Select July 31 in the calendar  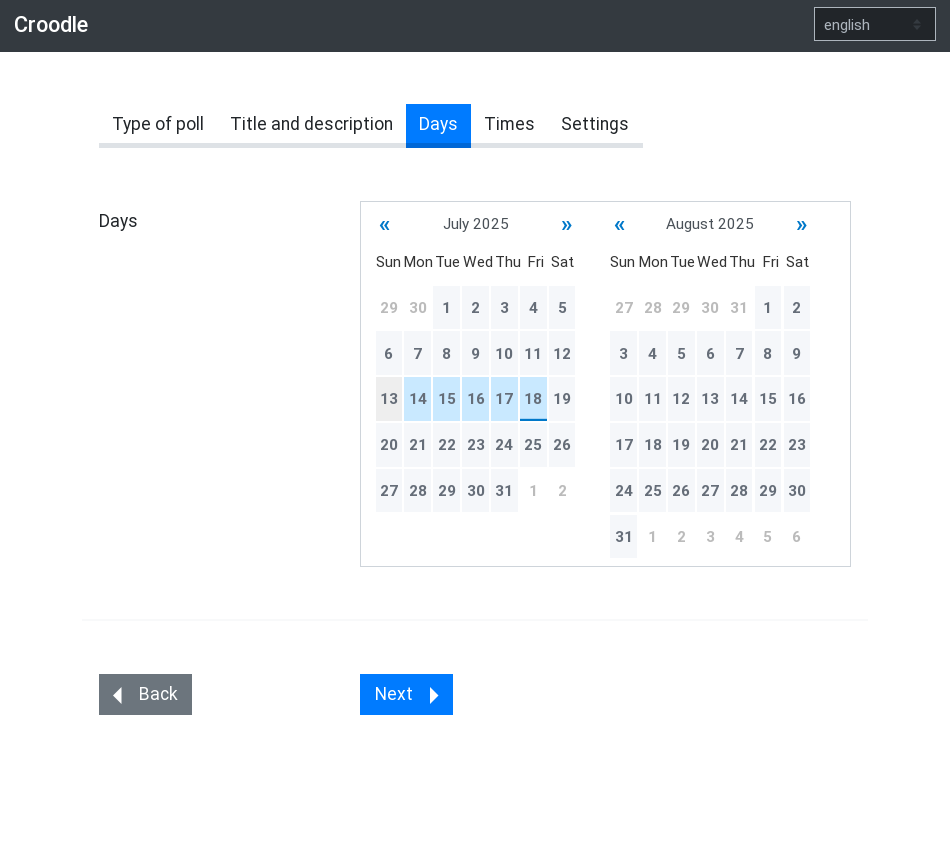point(504,491)
